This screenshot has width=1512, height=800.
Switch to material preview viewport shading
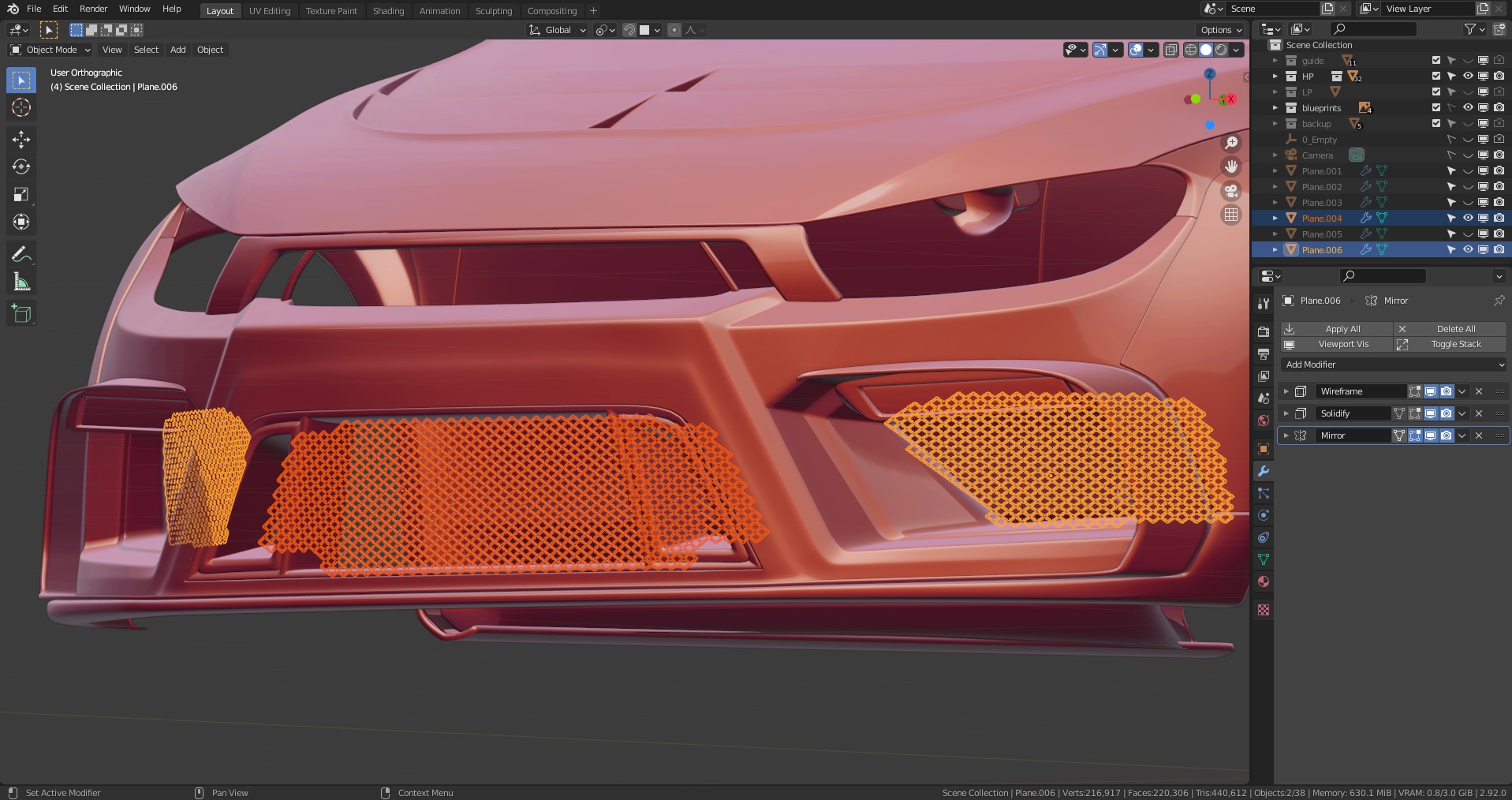pos(1221,50)
